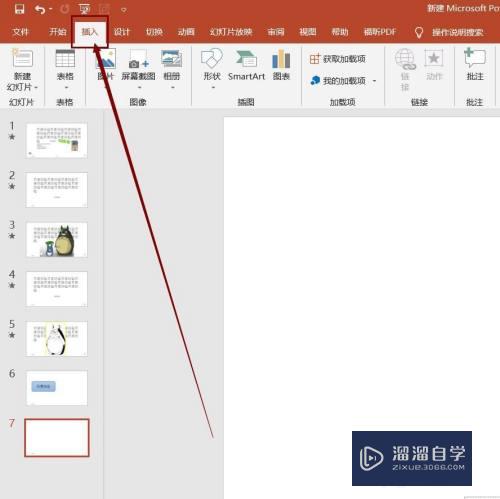Image resolution: width=500 pixels, height=499 pixels.
Task: Click the 图表 chart icon
Action: 281,59
